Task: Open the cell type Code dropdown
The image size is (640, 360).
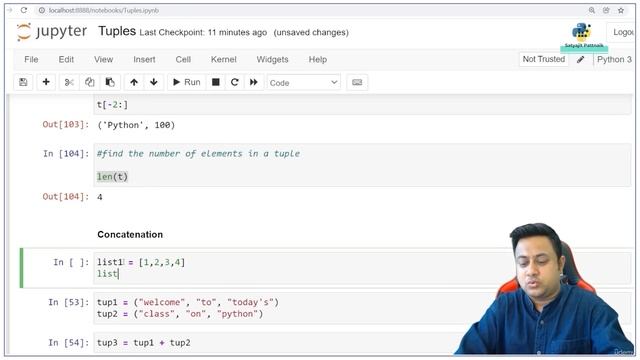Action: 304,82
